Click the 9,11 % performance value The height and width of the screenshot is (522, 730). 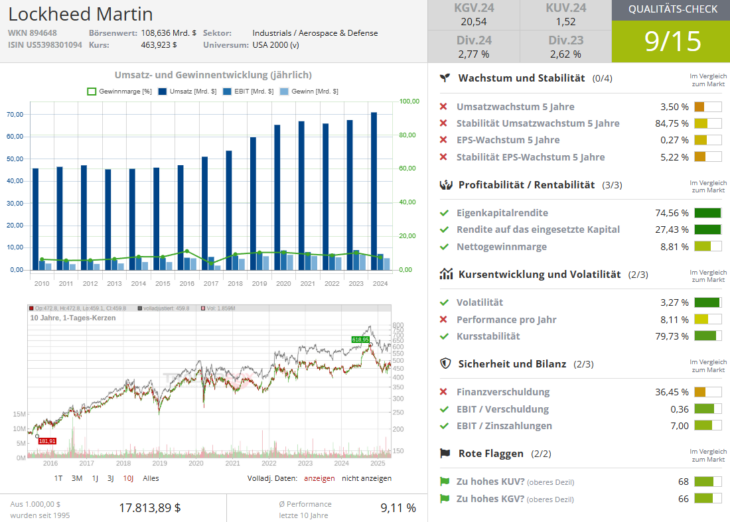pos(398,508)
